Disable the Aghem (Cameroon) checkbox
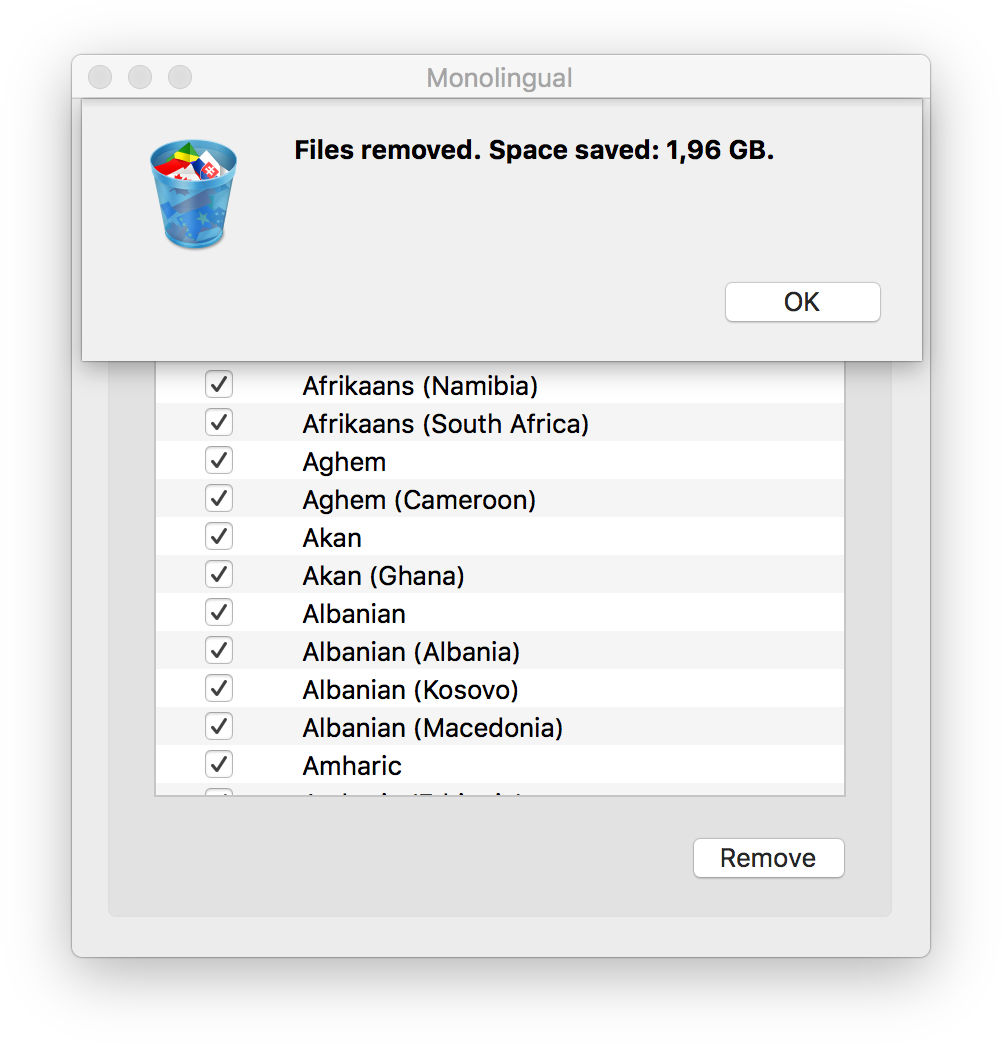The image size is (1002, 1044). coord(218,498)
